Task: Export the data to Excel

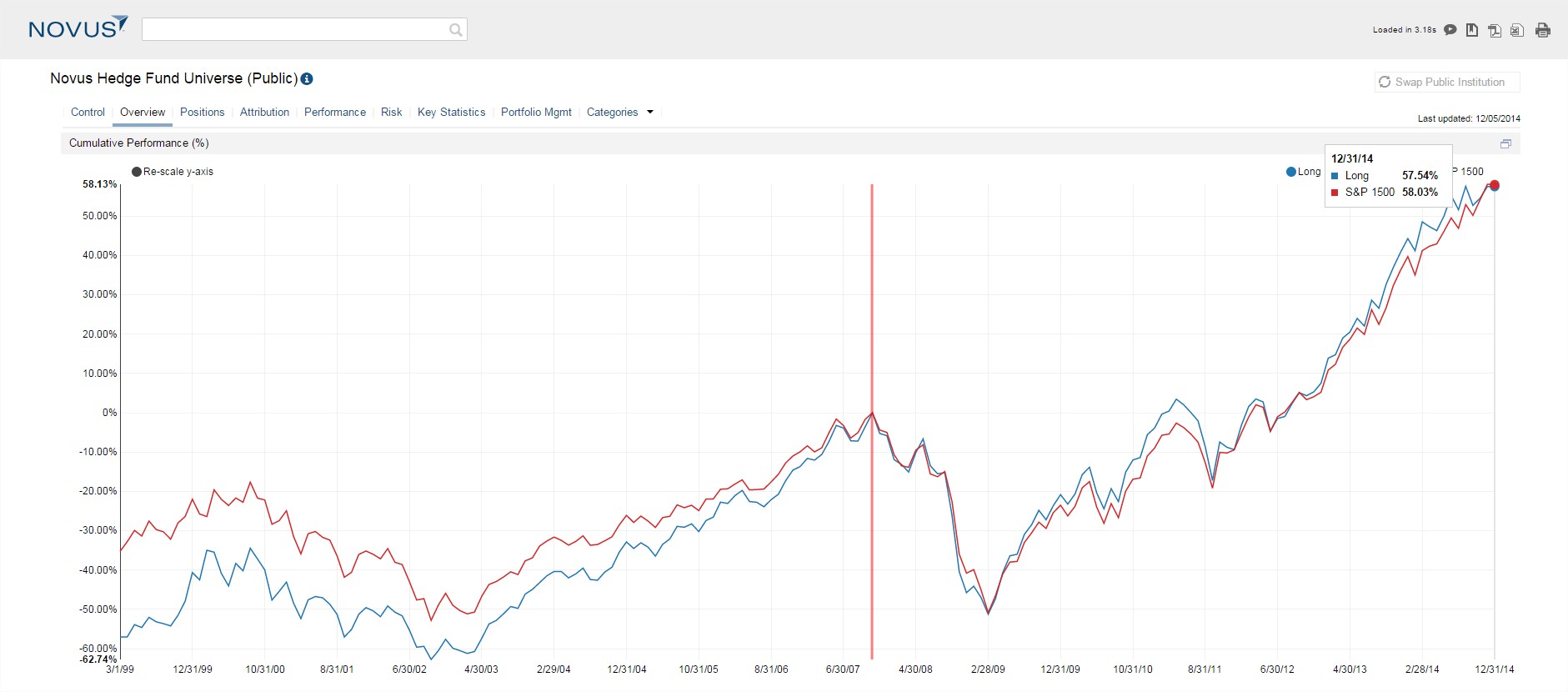Action: point(1517,30)
